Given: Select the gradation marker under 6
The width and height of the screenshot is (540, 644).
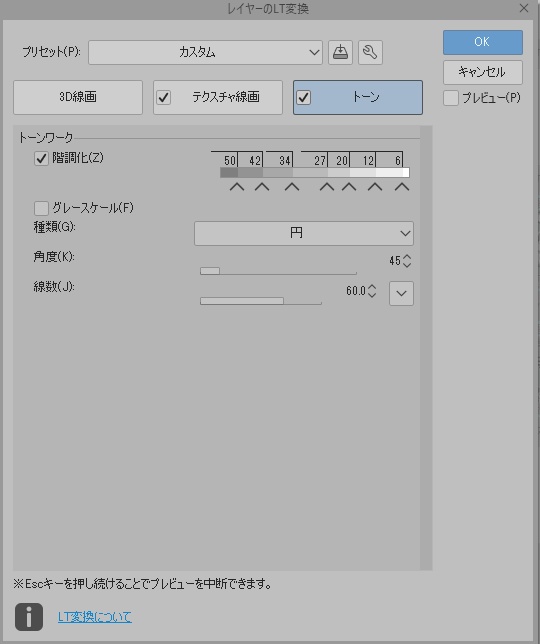Looking at the screenshot, I should [x=402, y=187].
